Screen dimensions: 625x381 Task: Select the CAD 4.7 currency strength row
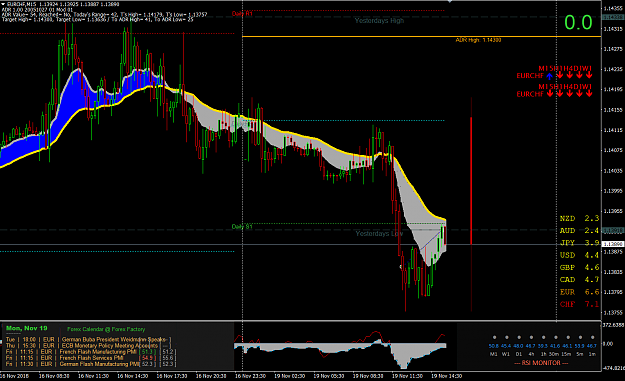tap(579, 280)
